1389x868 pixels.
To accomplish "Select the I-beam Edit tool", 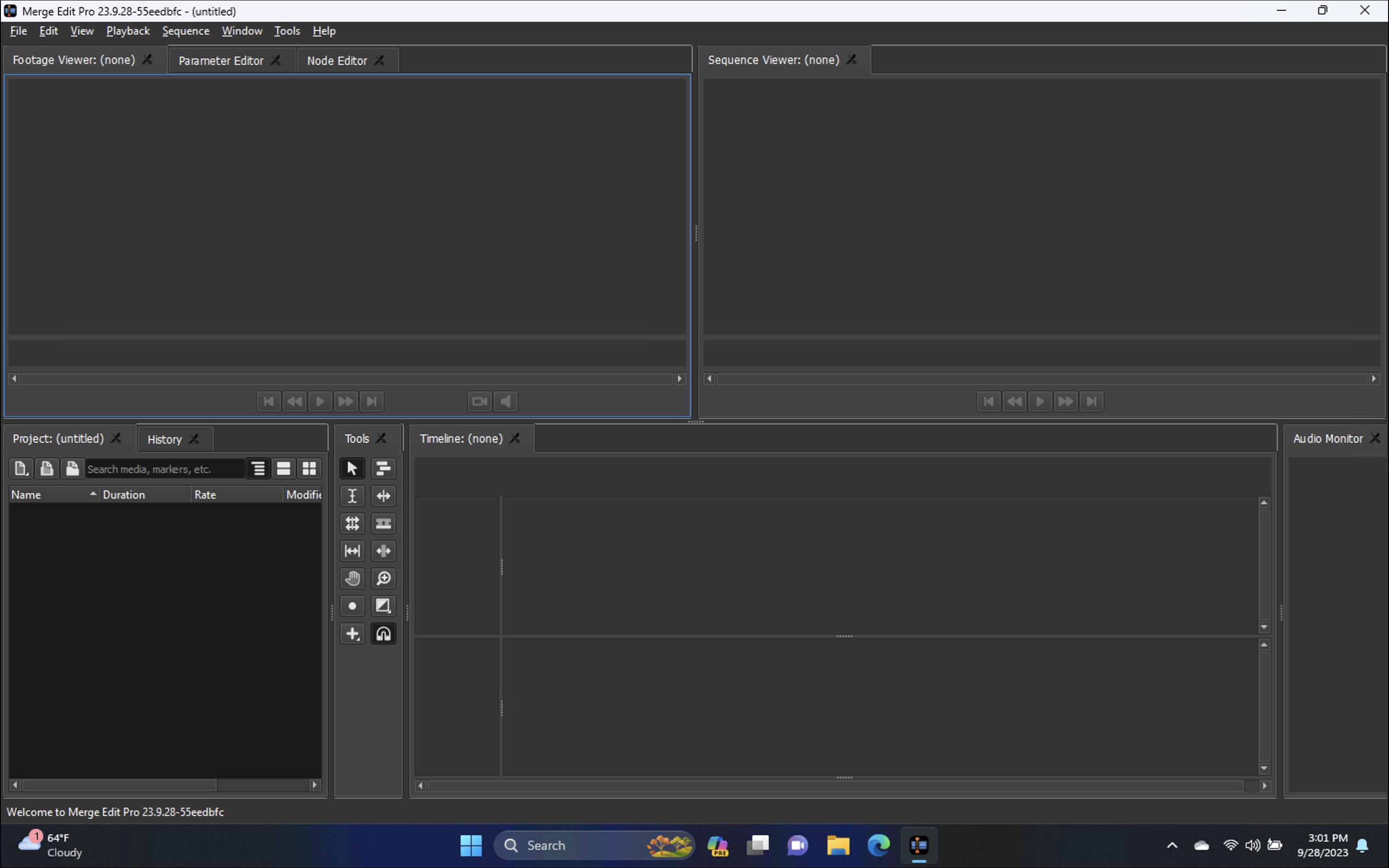I will point(352,496).
